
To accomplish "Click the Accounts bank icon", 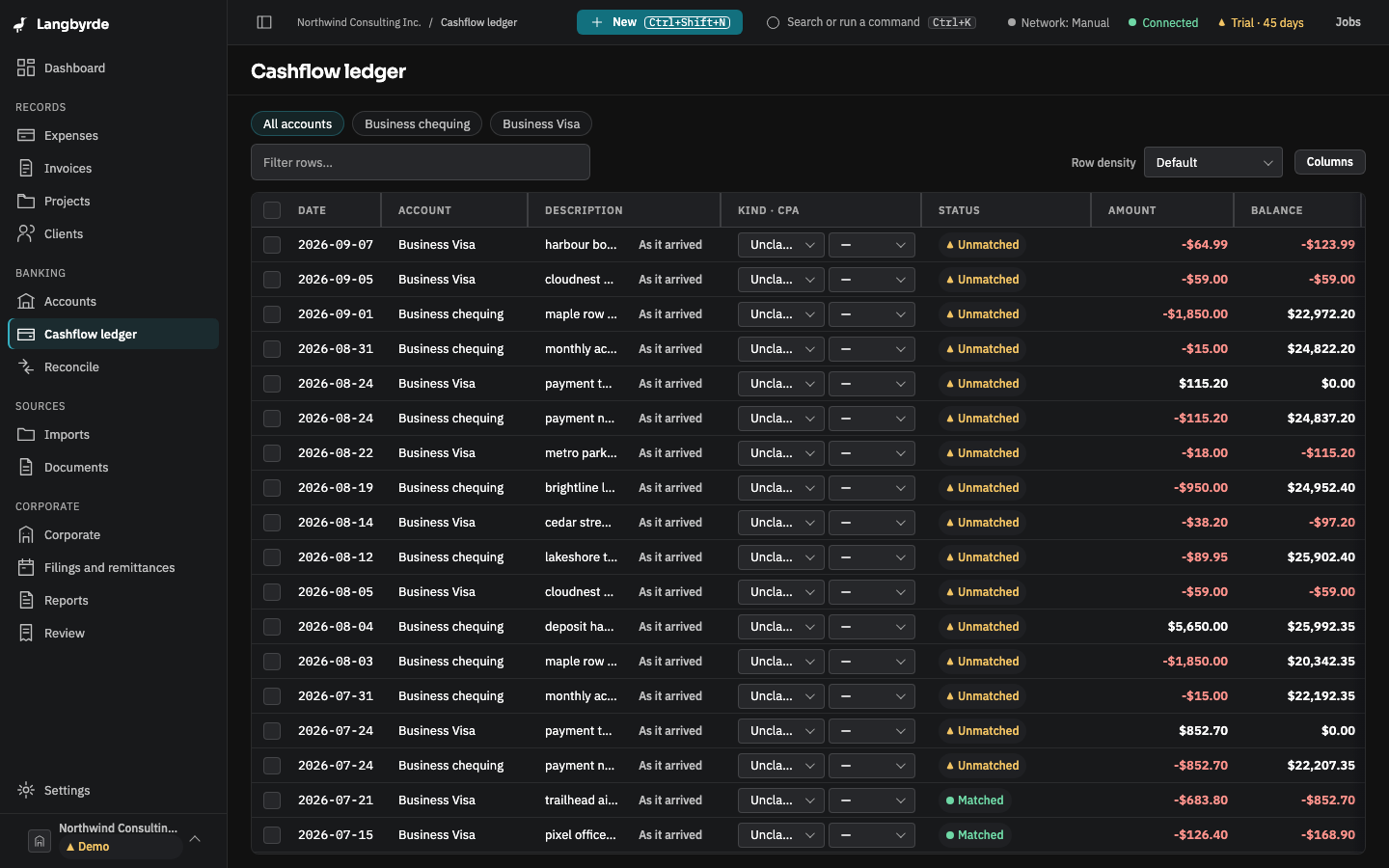I will tap(26, 301).
